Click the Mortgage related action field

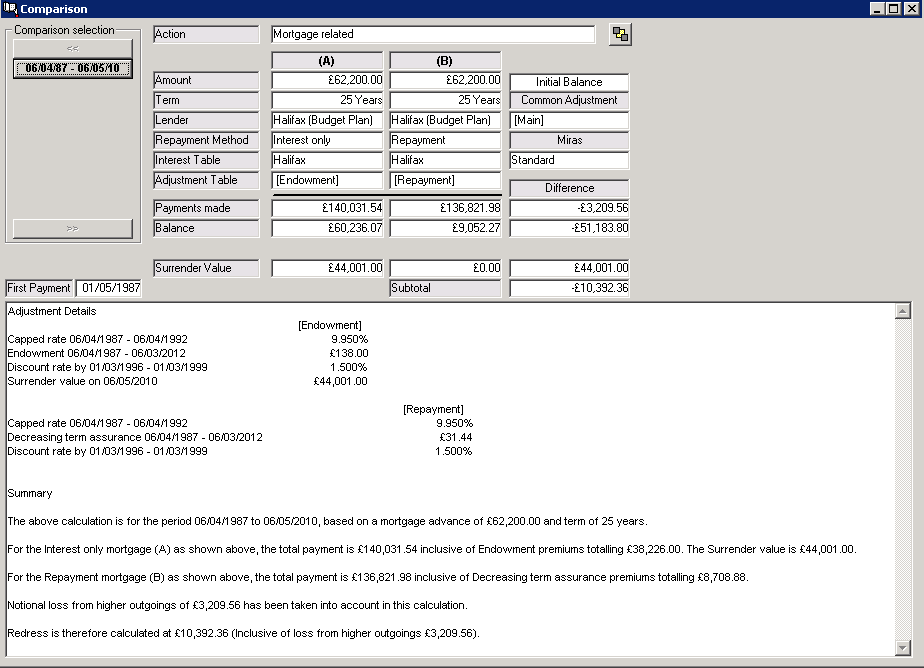[x=433, y=34]
